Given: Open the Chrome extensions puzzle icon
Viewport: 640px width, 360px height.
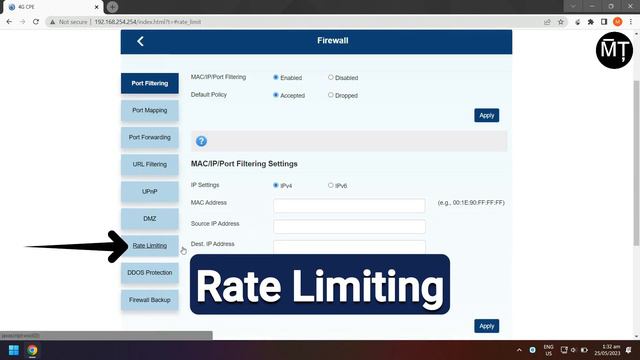Looking at the screenshot, I should pyautogui.click(x=591, y=22).
